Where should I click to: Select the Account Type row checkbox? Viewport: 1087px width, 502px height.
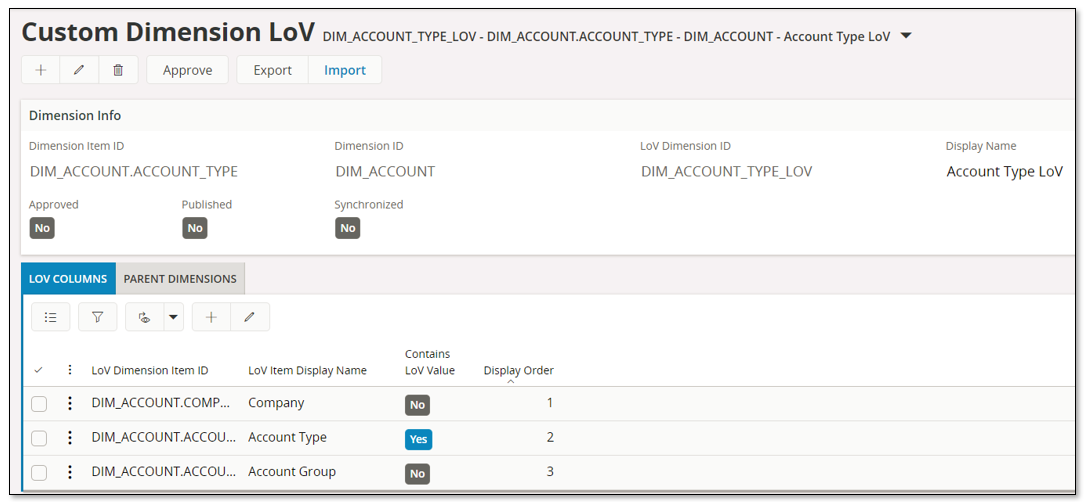click(x=39, y=438)
